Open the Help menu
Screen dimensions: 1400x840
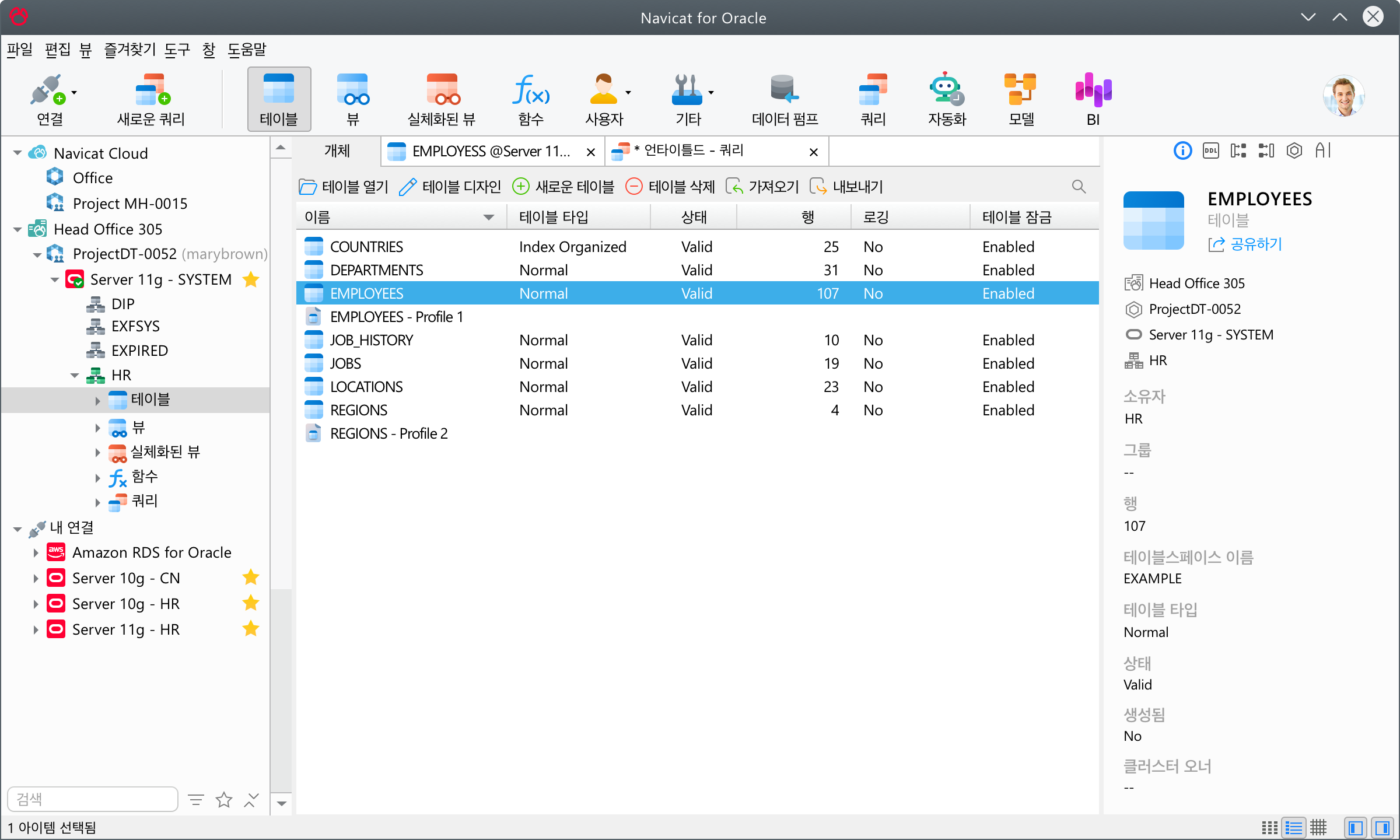click(247, 50)
